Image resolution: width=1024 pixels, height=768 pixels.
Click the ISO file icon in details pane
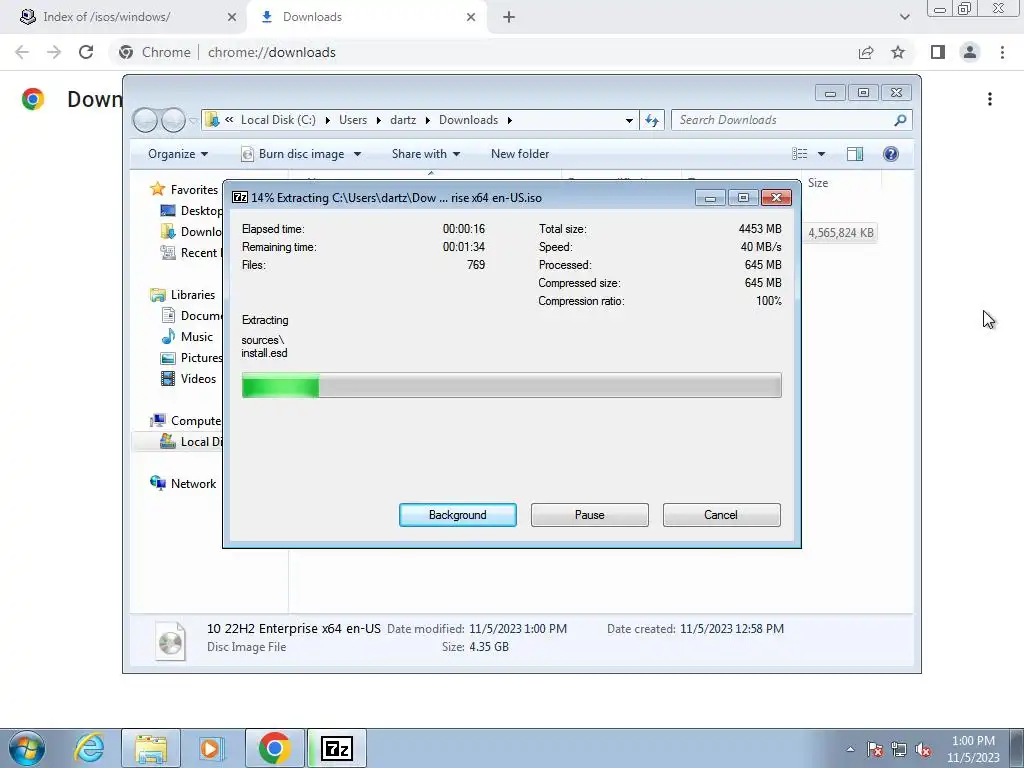coord(170,640)
